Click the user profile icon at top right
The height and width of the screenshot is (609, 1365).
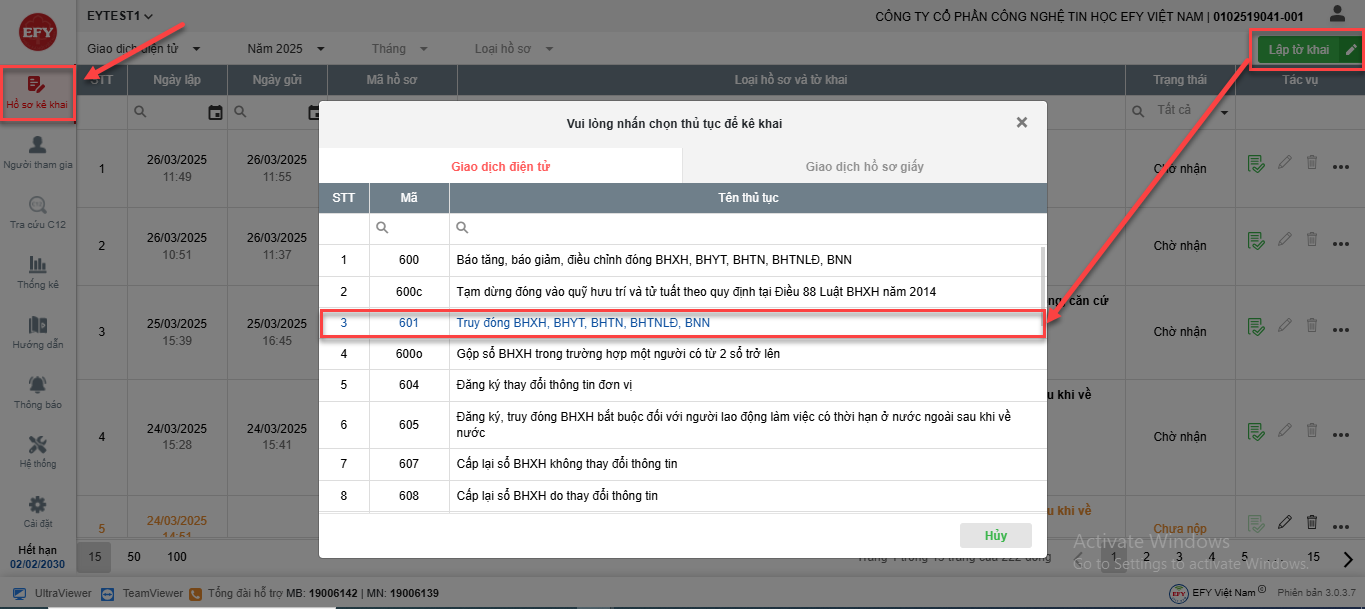point(1337,14)
